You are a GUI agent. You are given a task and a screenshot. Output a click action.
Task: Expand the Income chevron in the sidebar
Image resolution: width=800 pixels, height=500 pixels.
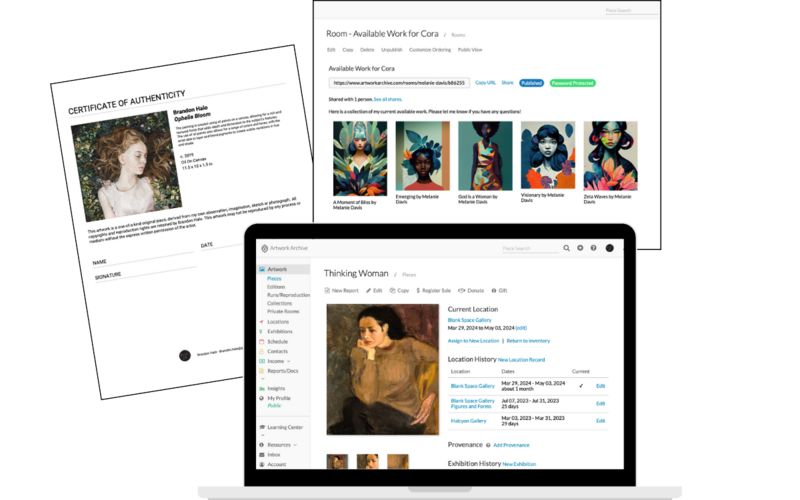(289, 361)
